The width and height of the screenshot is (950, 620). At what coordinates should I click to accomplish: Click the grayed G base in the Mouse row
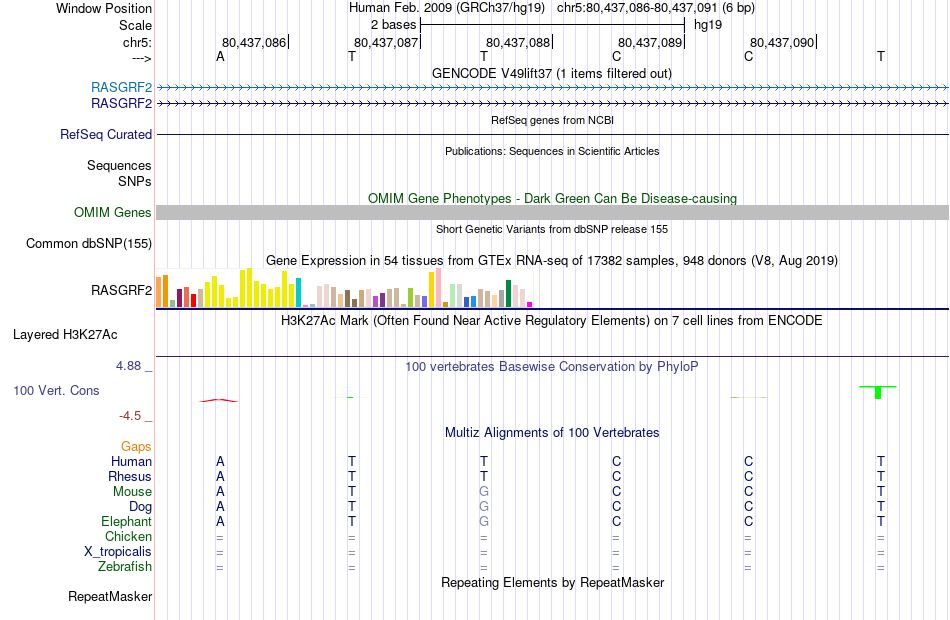484,492
